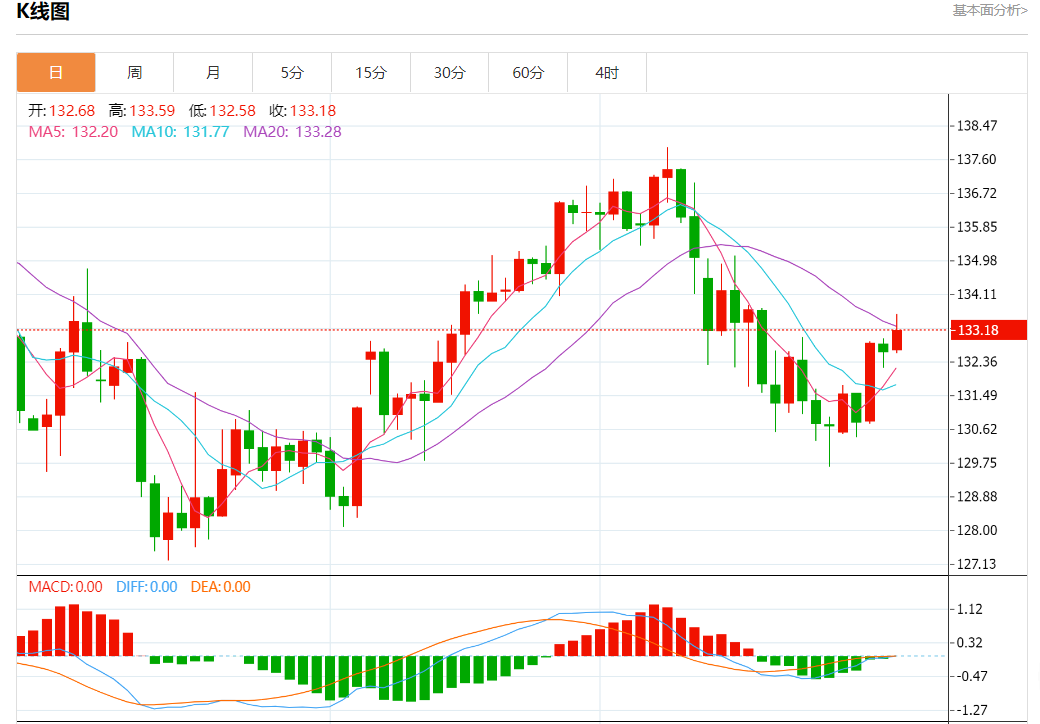Click the DEA: 0.00 indicator label
1040x724 pixels.
pos(221,587)
